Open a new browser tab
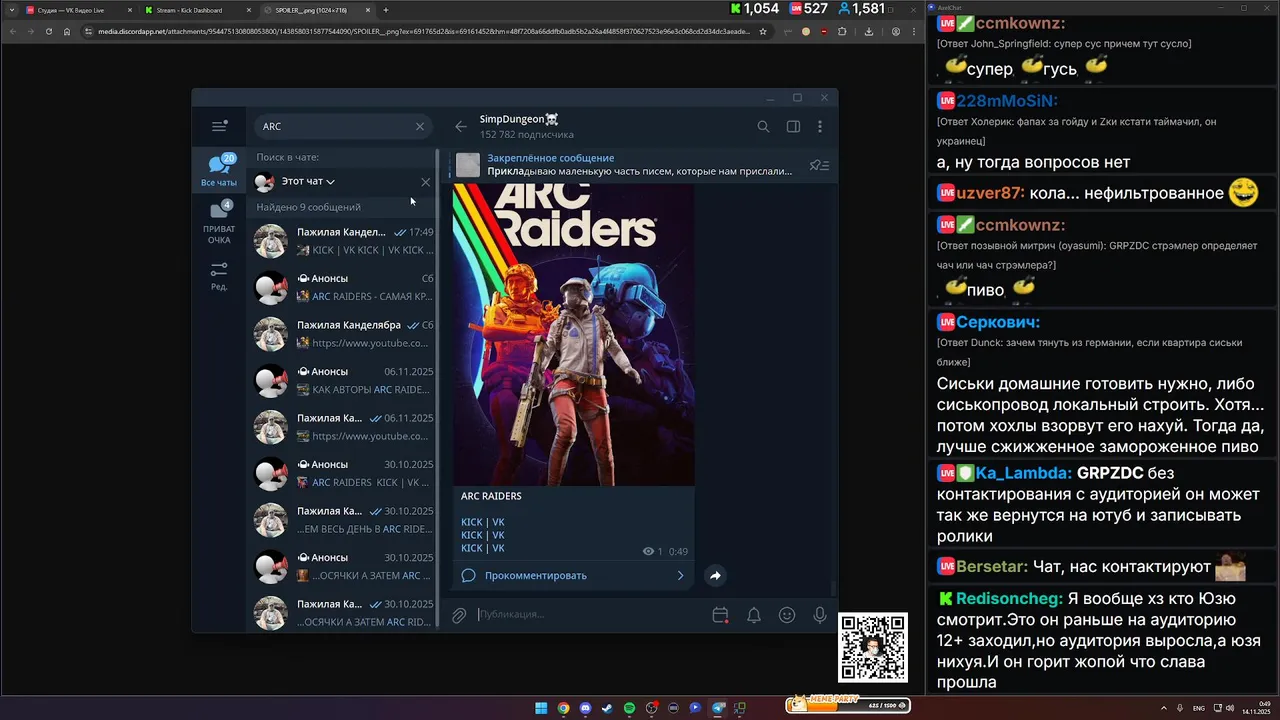The image size is (1280, 720). (x=386, y=10)
